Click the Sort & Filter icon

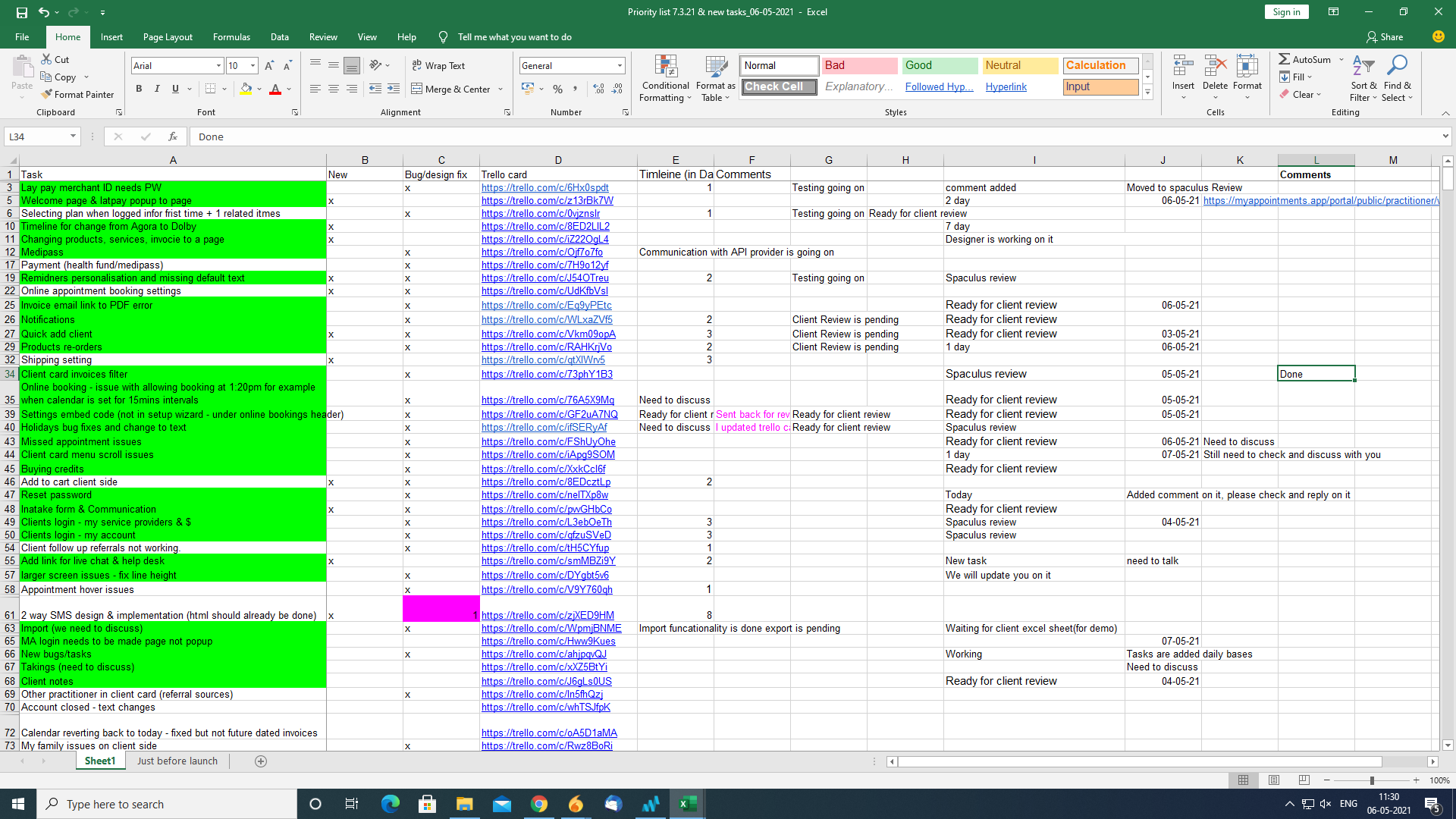1363,67
